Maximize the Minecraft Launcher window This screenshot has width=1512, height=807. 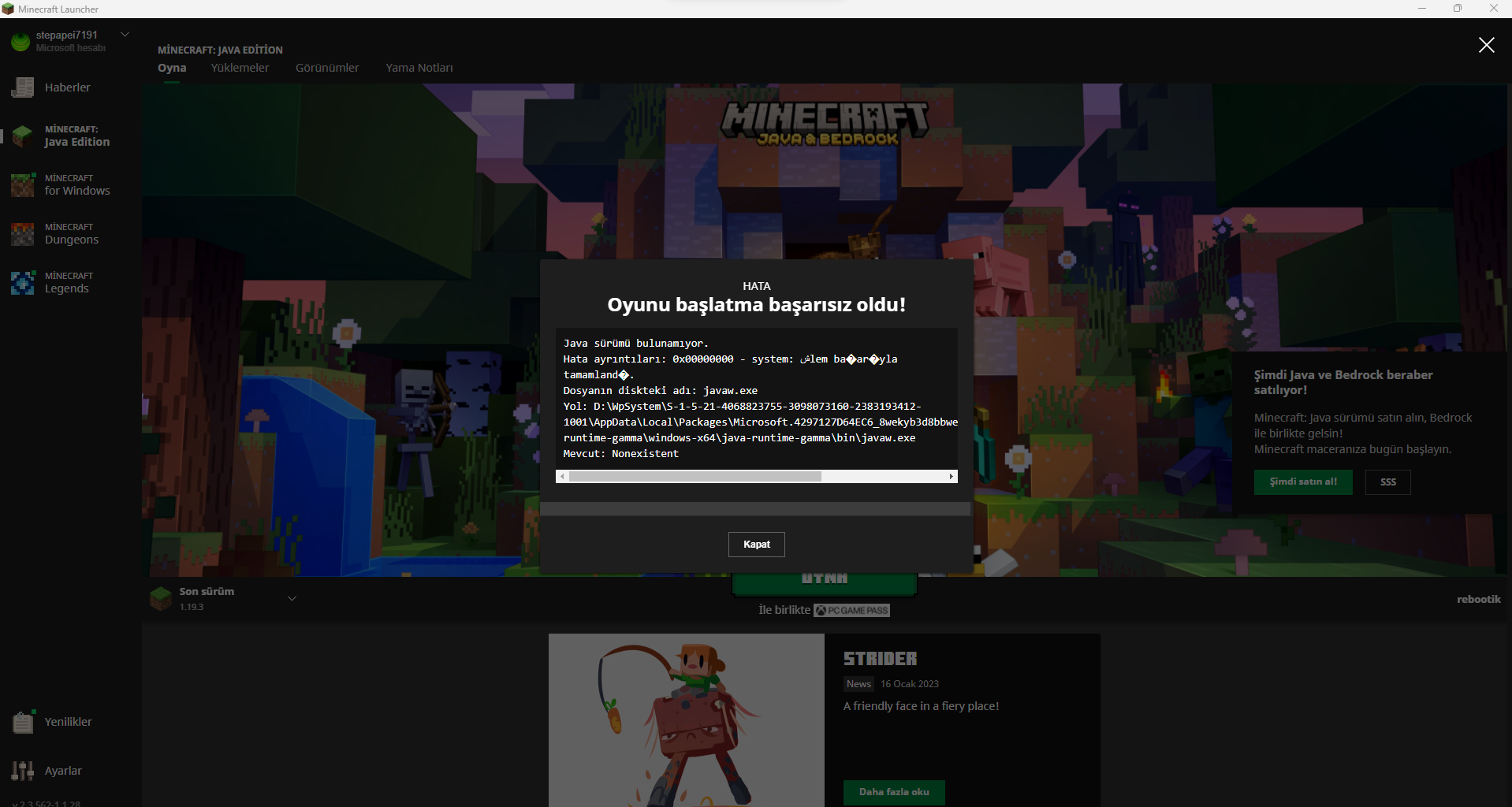1458,9
